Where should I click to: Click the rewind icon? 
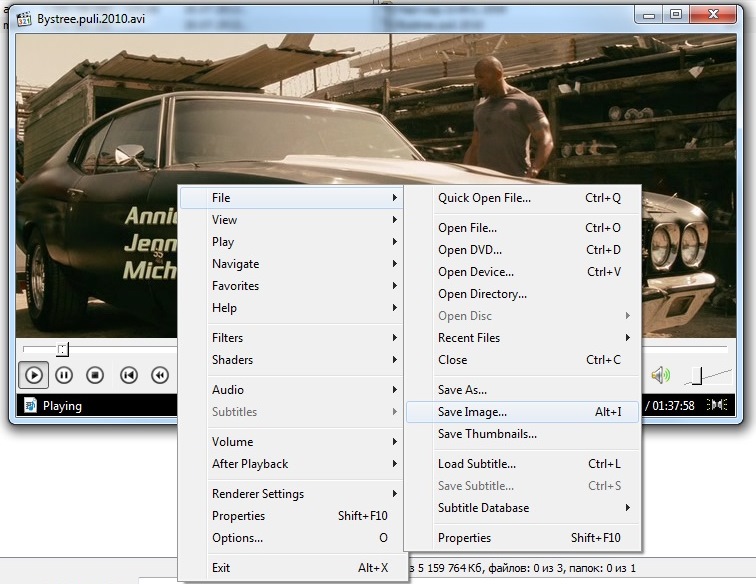(159, 375)
